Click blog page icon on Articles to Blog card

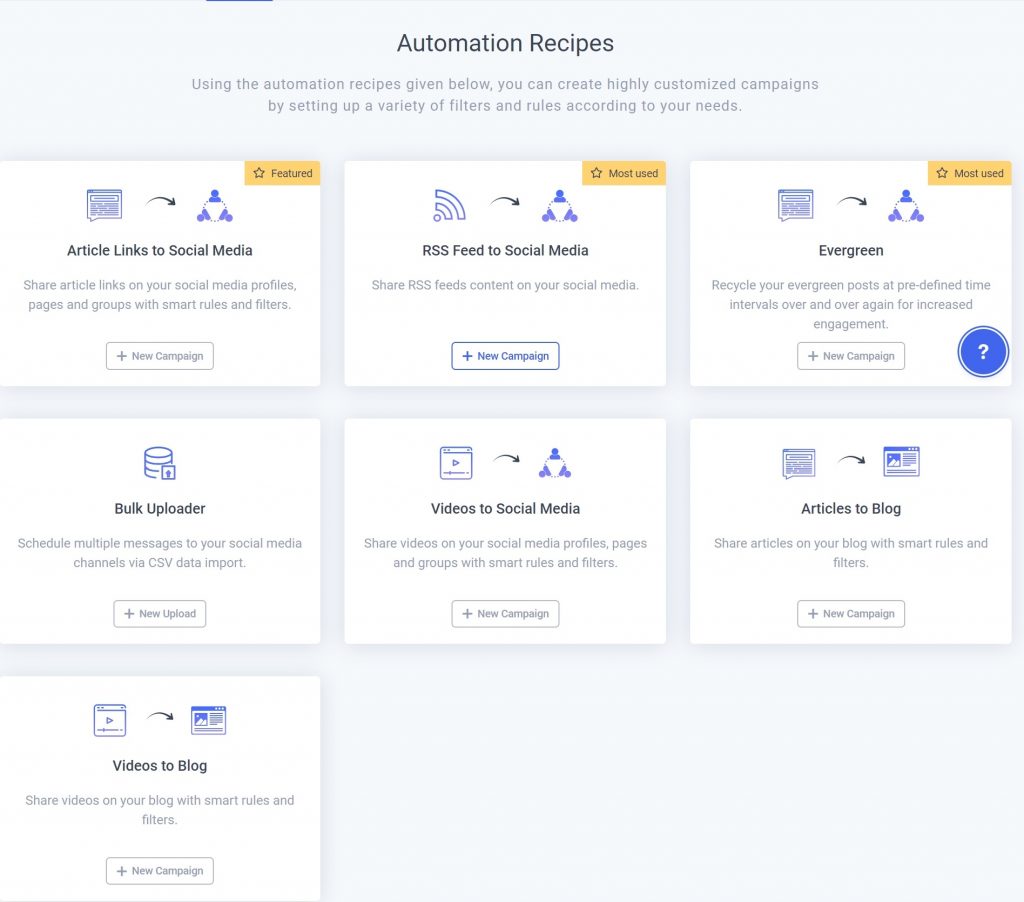[x=901, y=461]
